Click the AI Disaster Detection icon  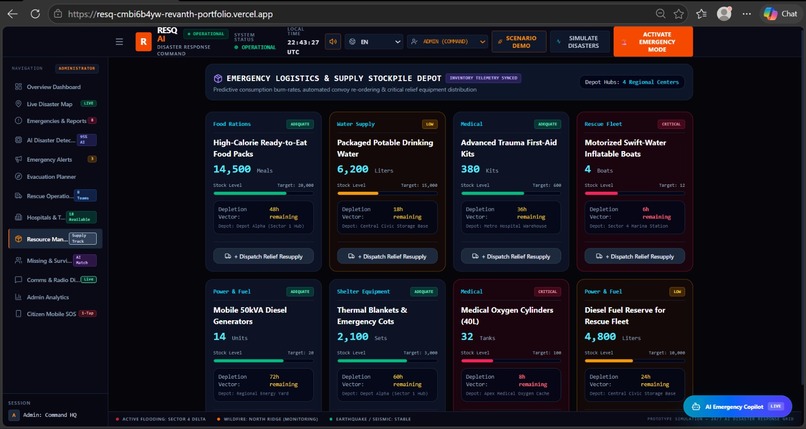pyautogui.click(x=19, y=140)
